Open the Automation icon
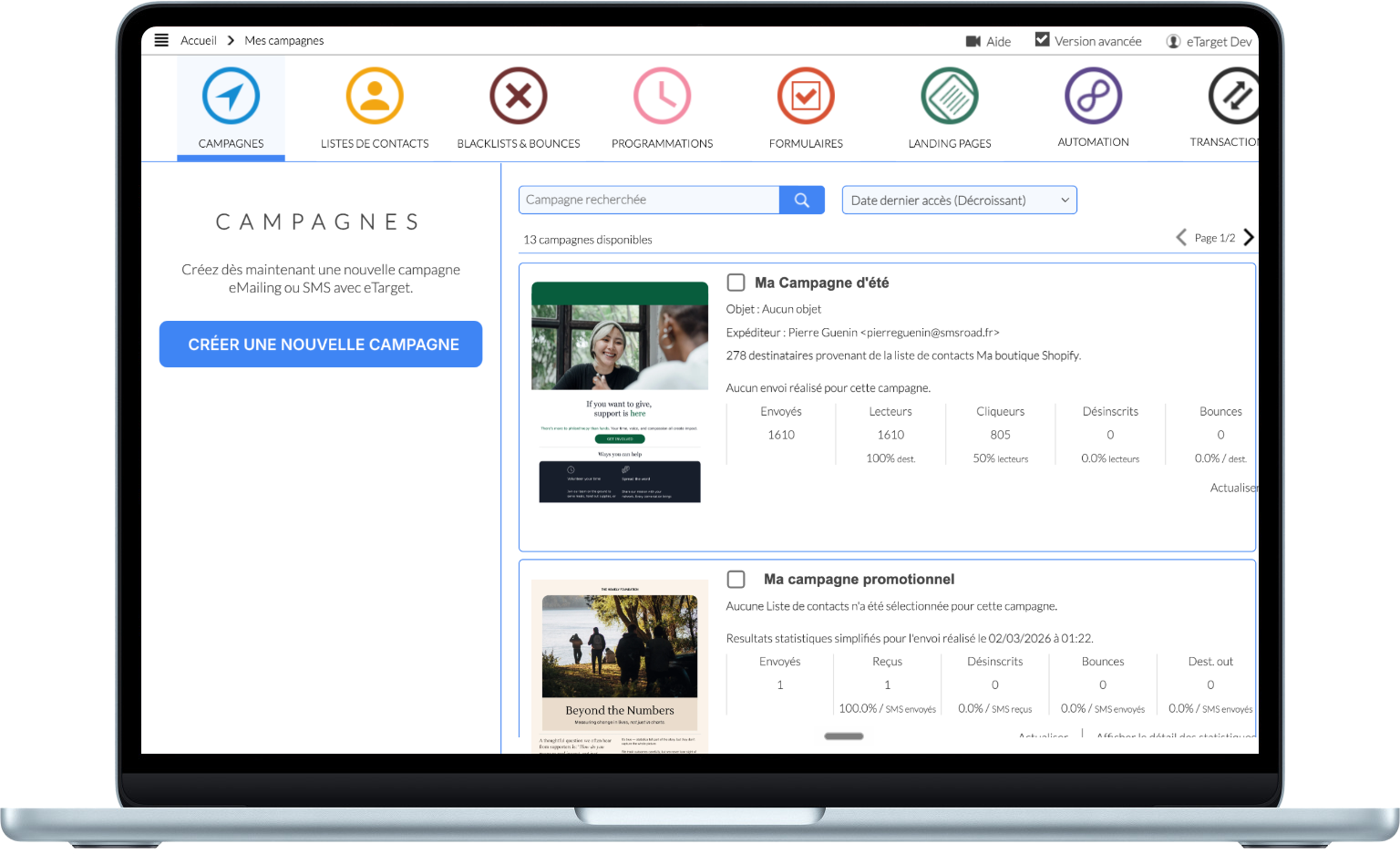 point(1094,96)
